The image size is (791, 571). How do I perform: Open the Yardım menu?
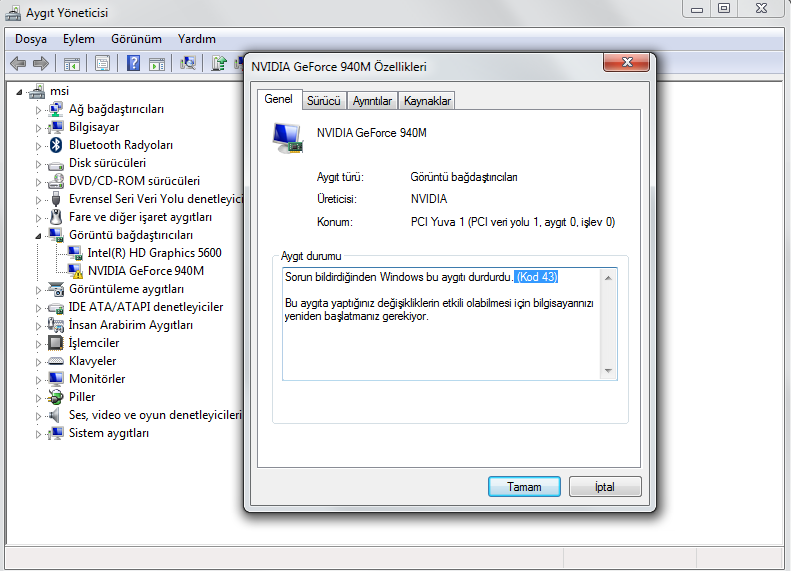(x=197, y=39)
